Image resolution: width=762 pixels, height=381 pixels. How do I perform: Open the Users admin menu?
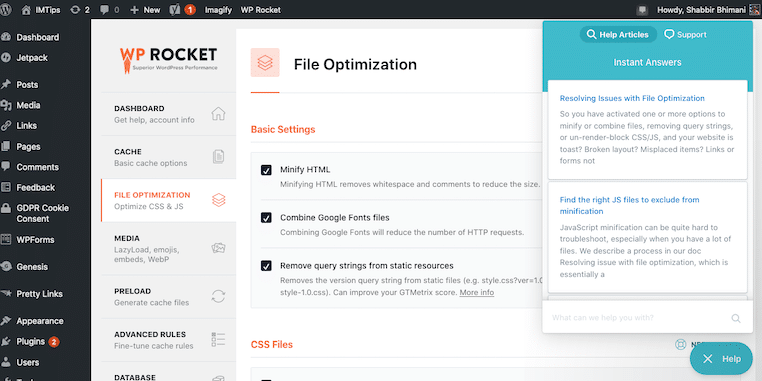coord(28,363)
